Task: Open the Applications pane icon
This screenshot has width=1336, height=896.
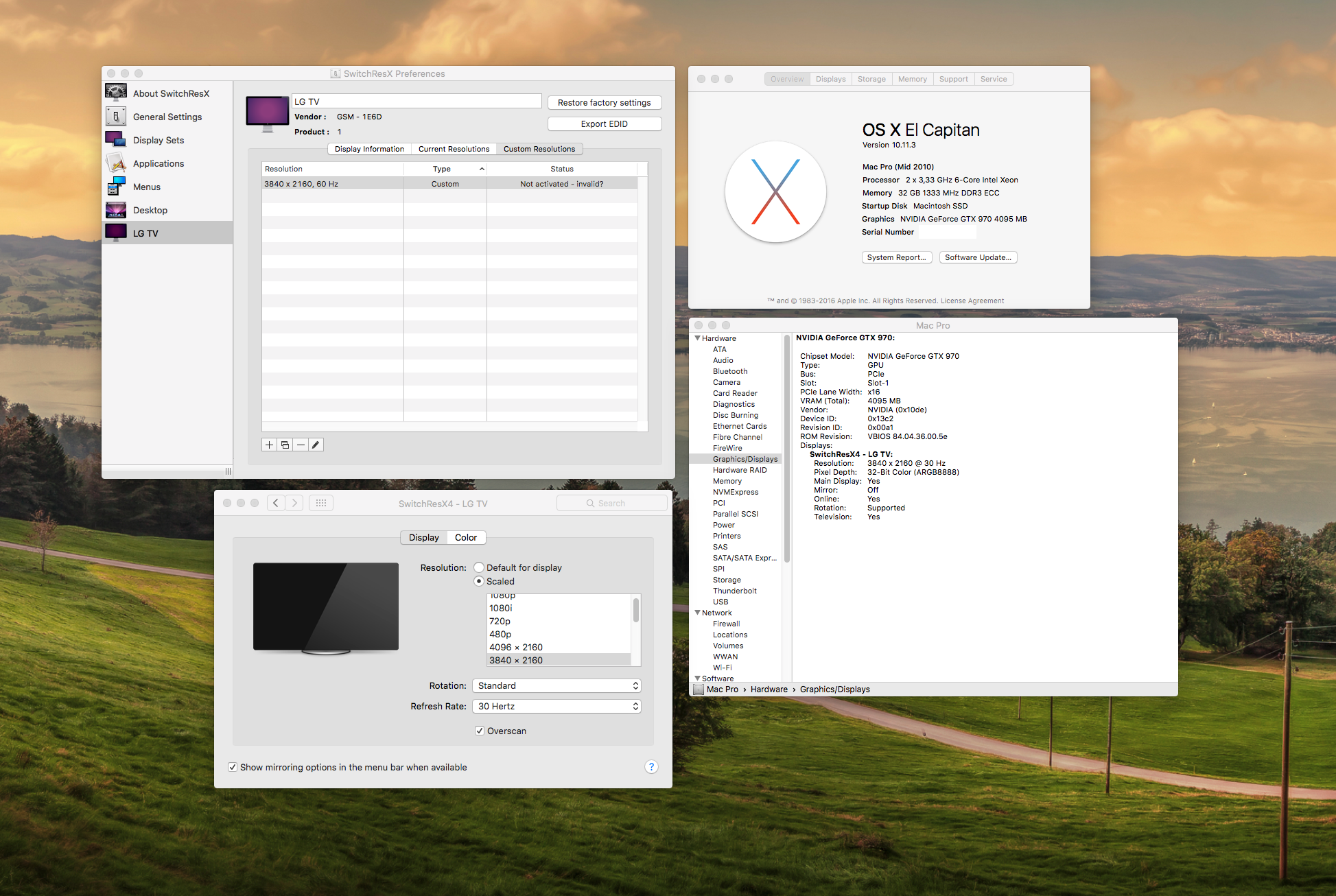Action: (x=116, y=163)
